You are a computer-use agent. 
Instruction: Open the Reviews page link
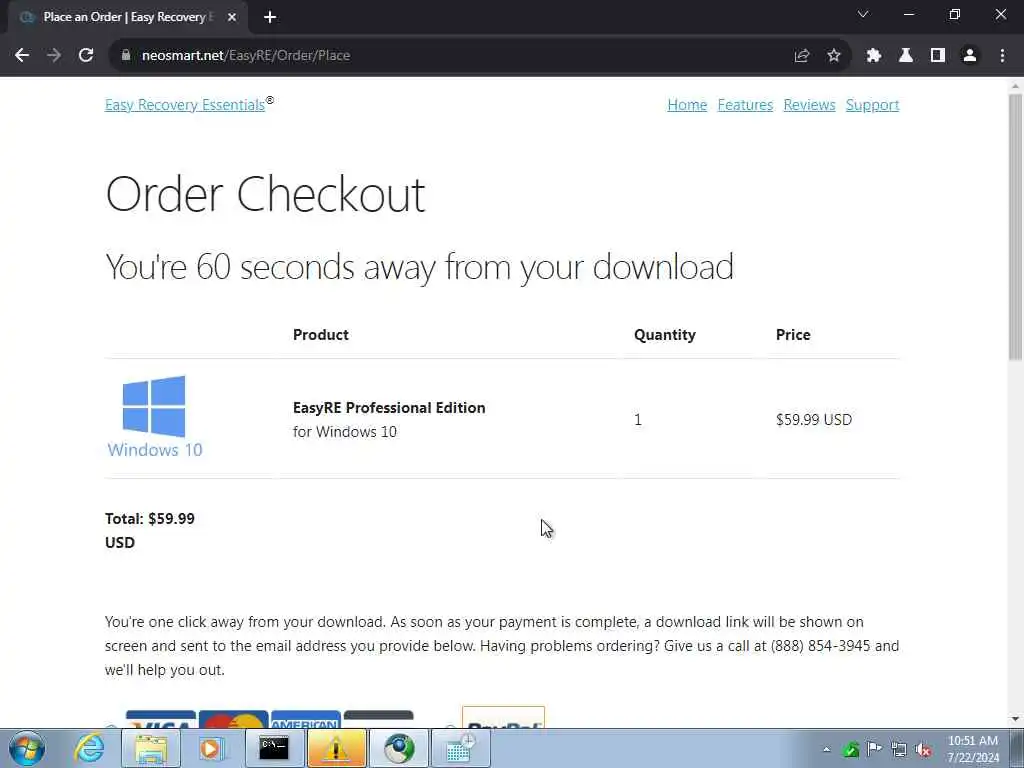[x=809, y=105]
